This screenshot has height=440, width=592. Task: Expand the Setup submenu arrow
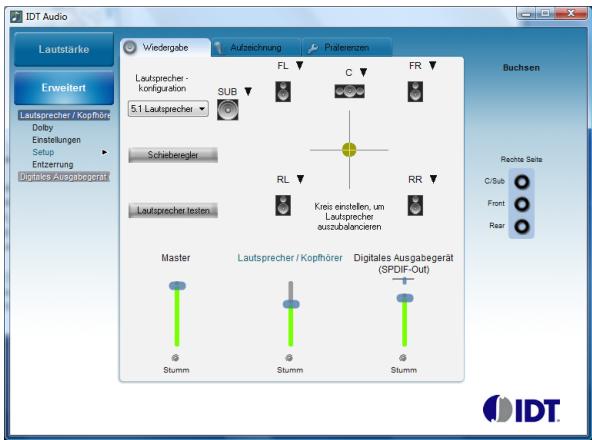[105, 152]
